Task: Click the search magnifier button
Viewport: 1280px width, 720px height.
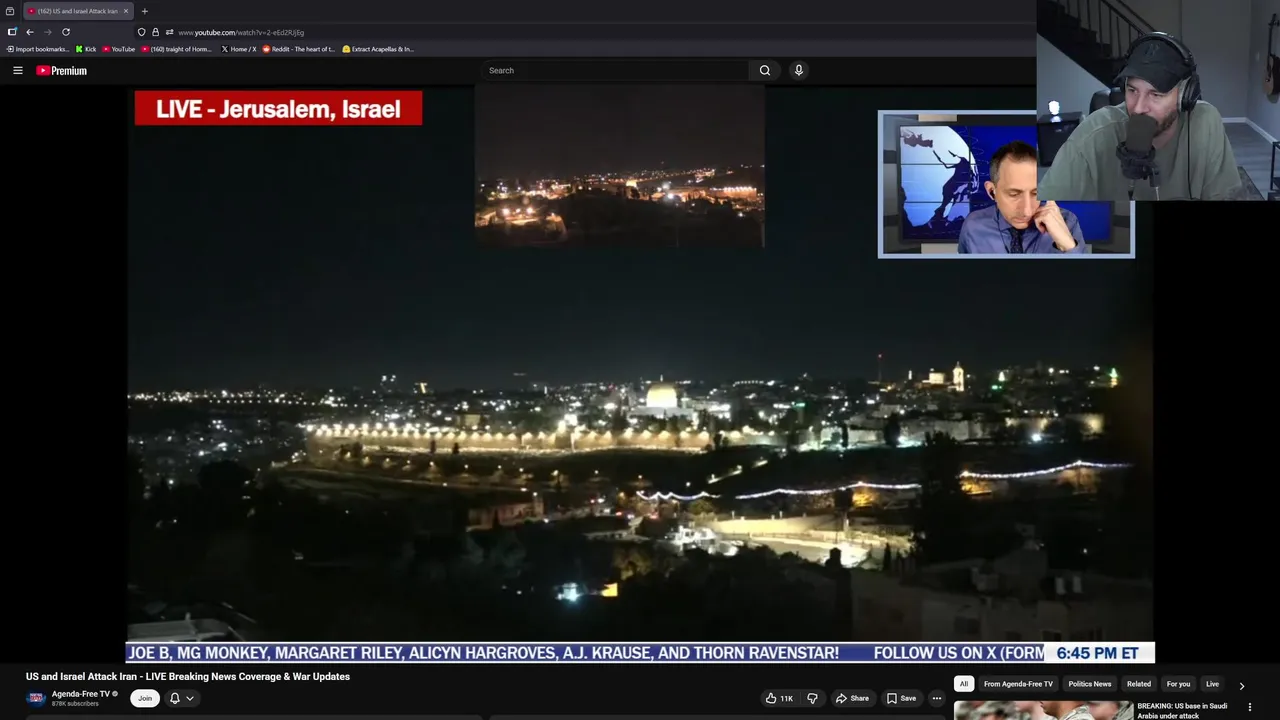Action: click(x=765, y=70)
